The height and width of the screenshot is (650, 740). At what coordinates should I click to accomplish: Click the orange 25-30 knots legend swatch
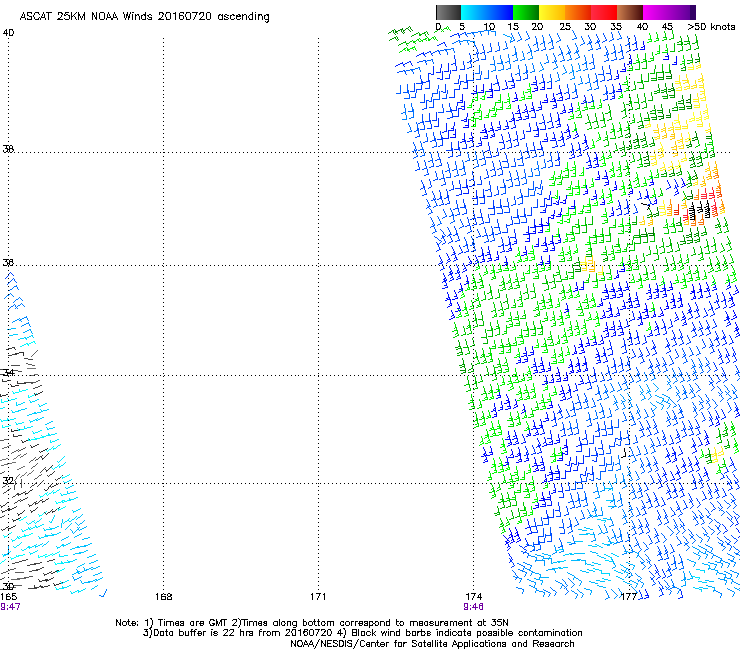578,12
